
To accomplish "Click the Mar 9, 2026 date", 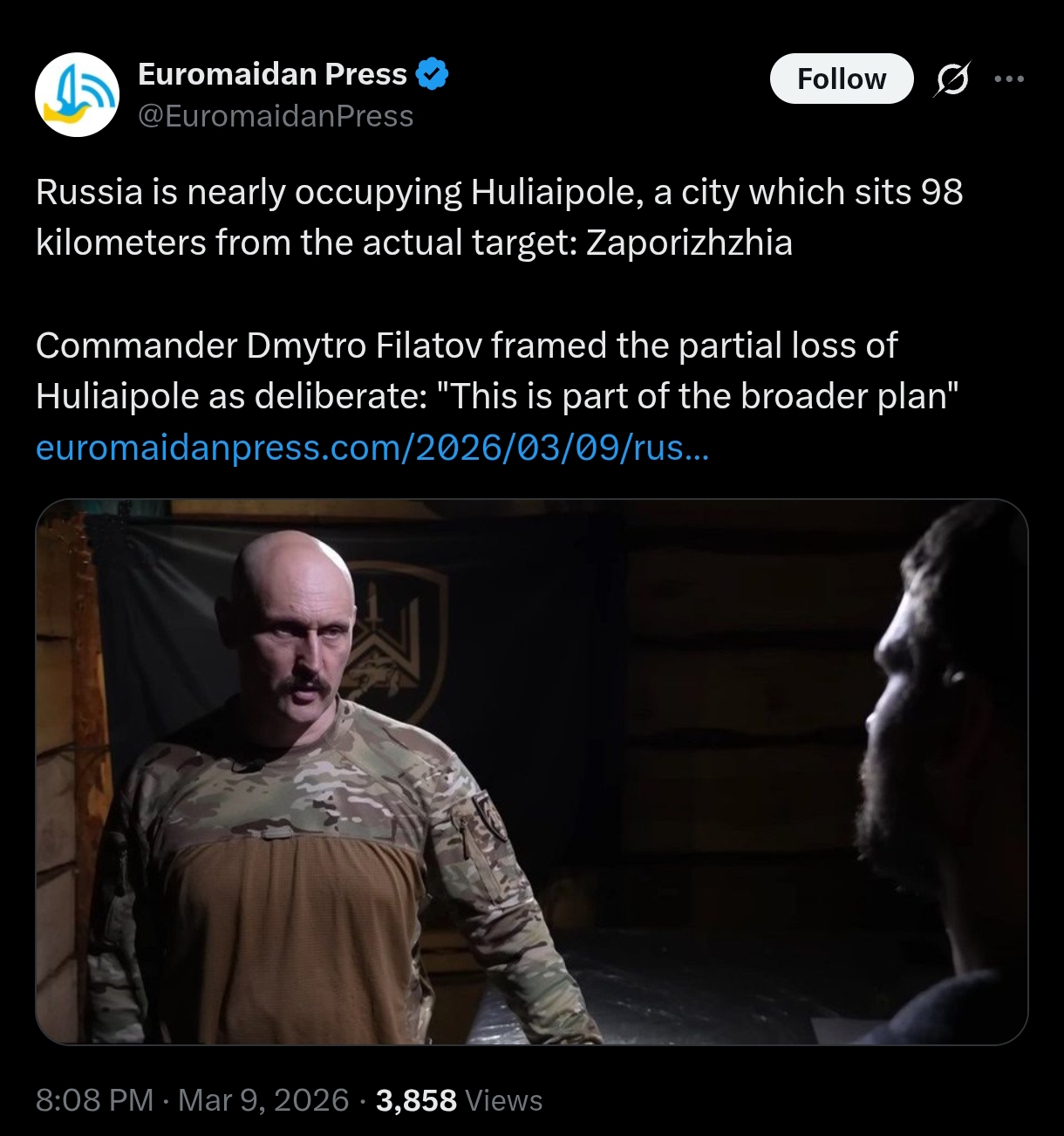I will [x=263, y=1100].
